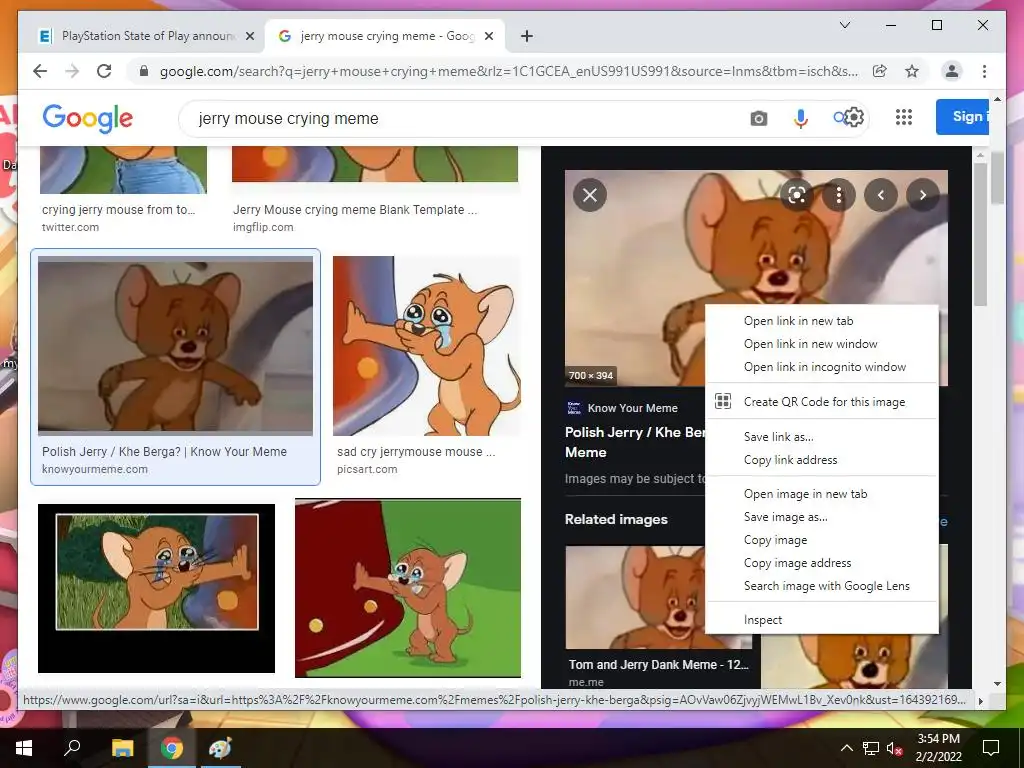Click Jerry Mouse crying meme Blank Template caption
The image size is (1024, 768).
point(355,210)
